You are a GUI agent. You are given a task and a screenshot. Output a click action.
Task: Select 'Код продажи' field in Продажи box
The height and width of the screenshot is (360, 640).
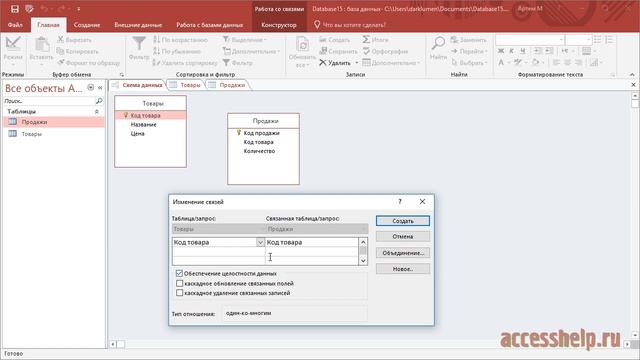tap(261, 133)
